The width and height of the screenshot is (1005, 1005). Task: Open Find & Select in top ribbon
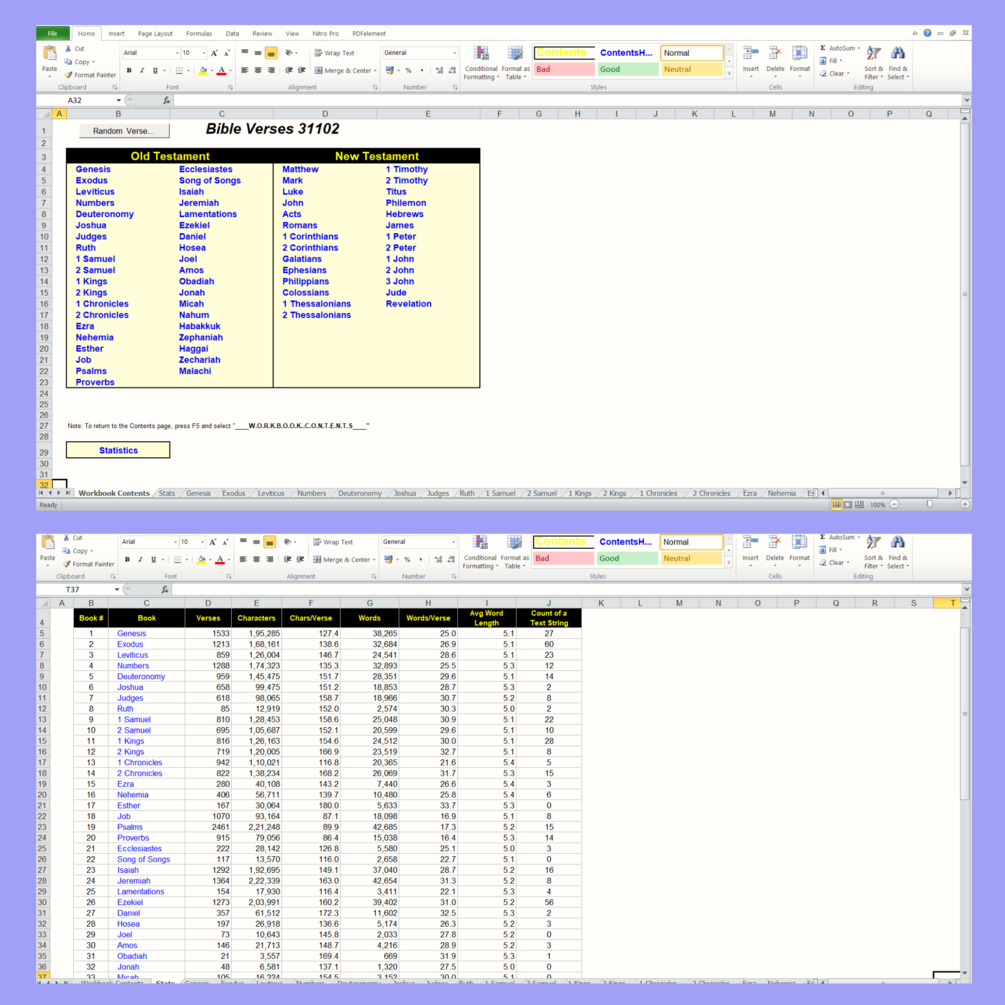tap(897, 62)
